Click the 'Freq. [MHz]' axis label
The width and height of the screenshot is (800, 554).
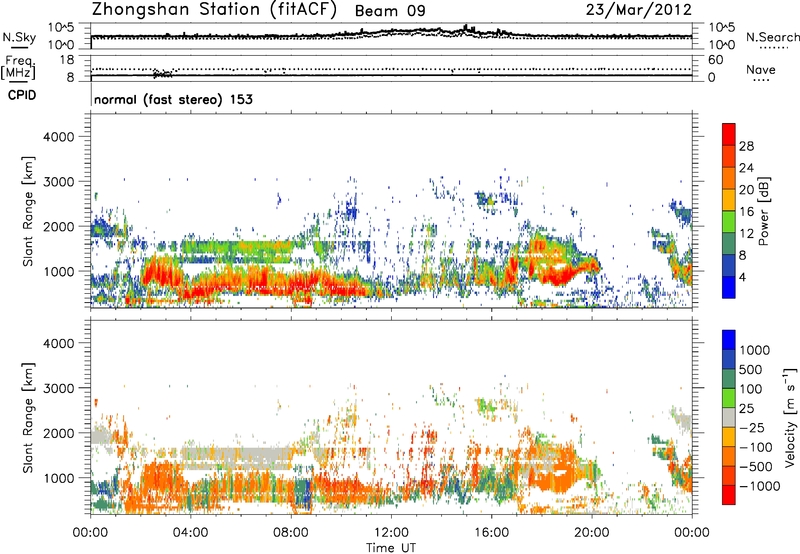pos(18,68)
